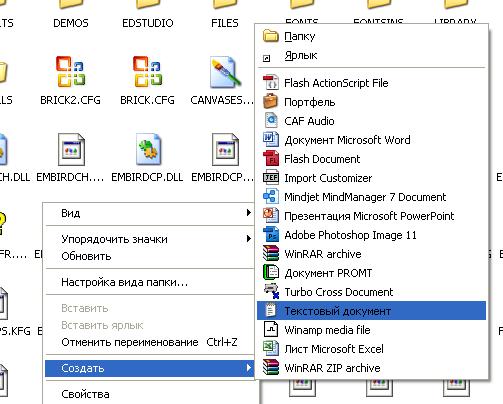This screenshot has width=503, height=404.
Task: Click the WinRAR ZIP archive icon
Action: [x=270, y=368]
